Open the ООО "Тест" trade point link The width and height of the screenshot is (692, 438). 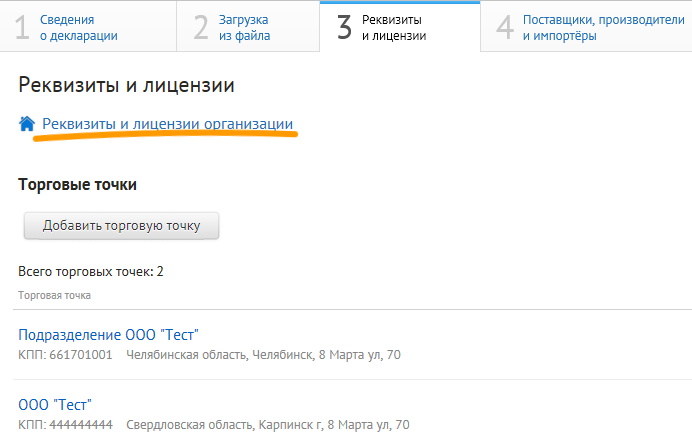[55, 404]
